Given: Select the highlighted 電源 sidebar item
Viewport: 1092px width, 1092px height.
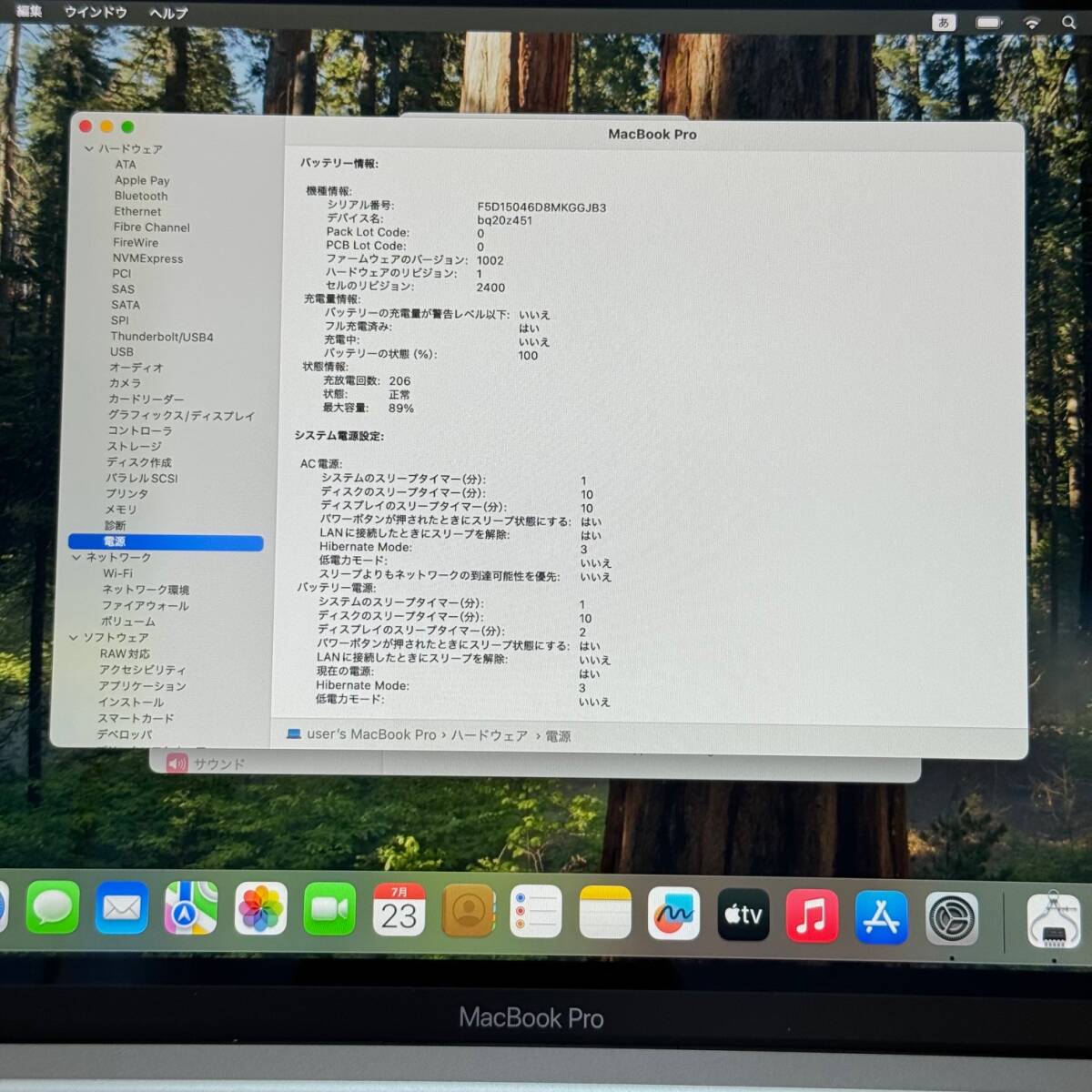Looking at the screenshot, I should coord(166,541).
